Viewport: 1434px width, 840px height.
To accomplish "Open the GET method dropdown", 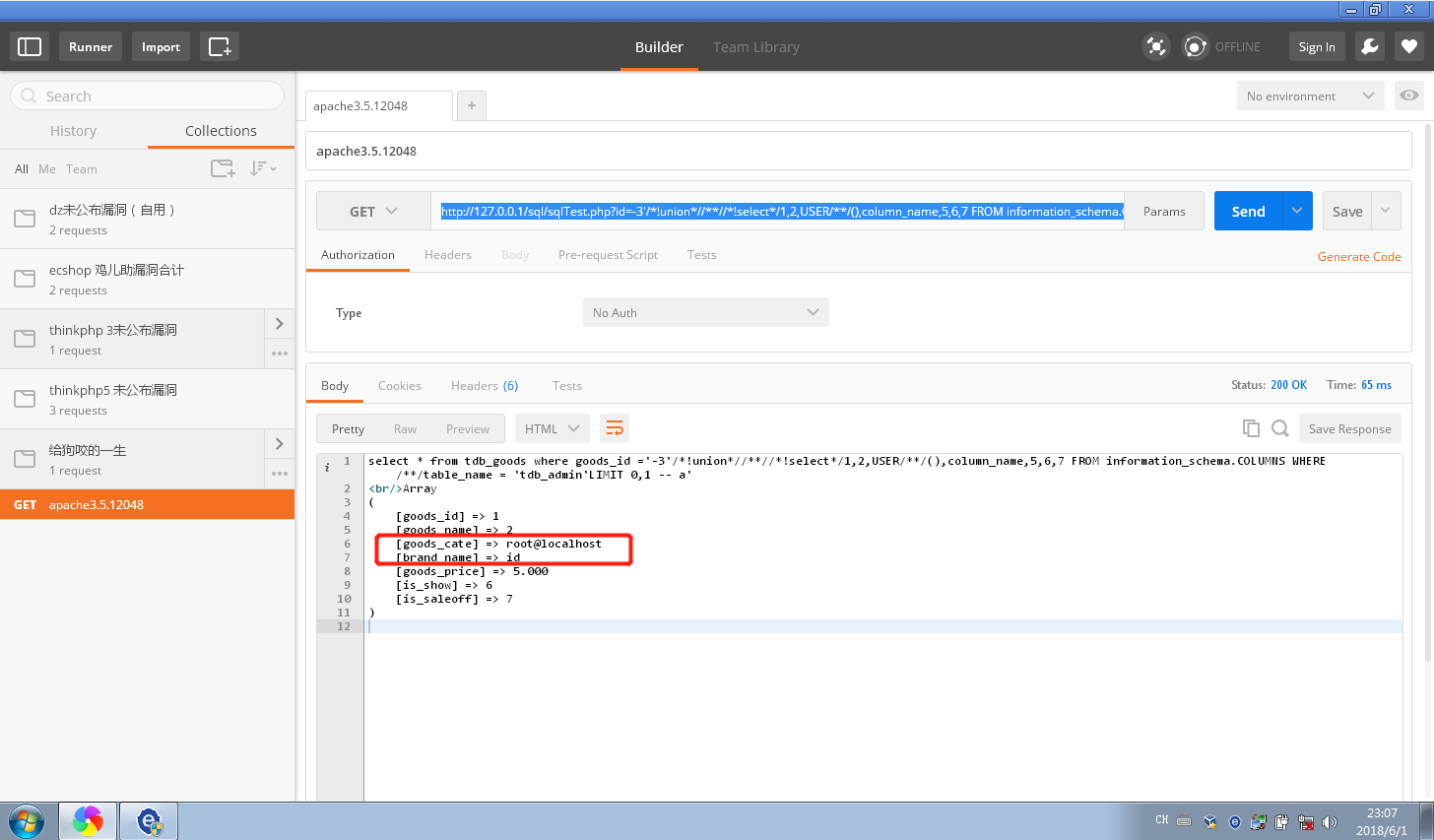I will click(x=373, y=211).
